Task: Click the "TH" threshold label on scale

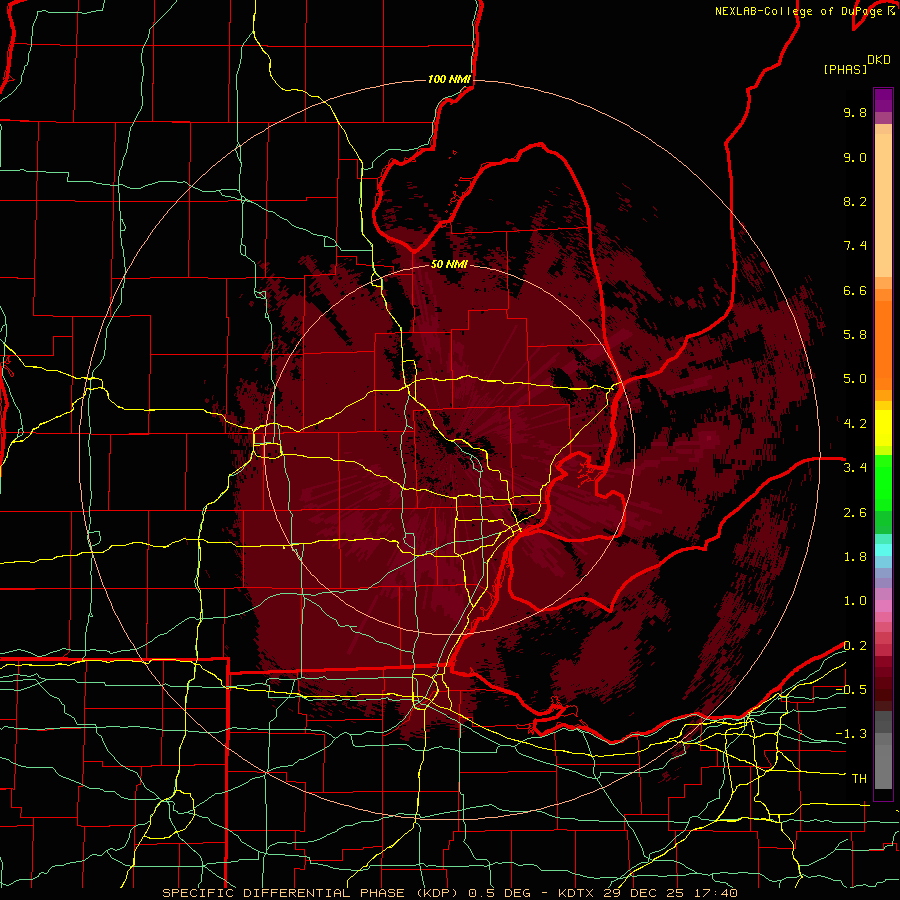Action: (859, 779)
